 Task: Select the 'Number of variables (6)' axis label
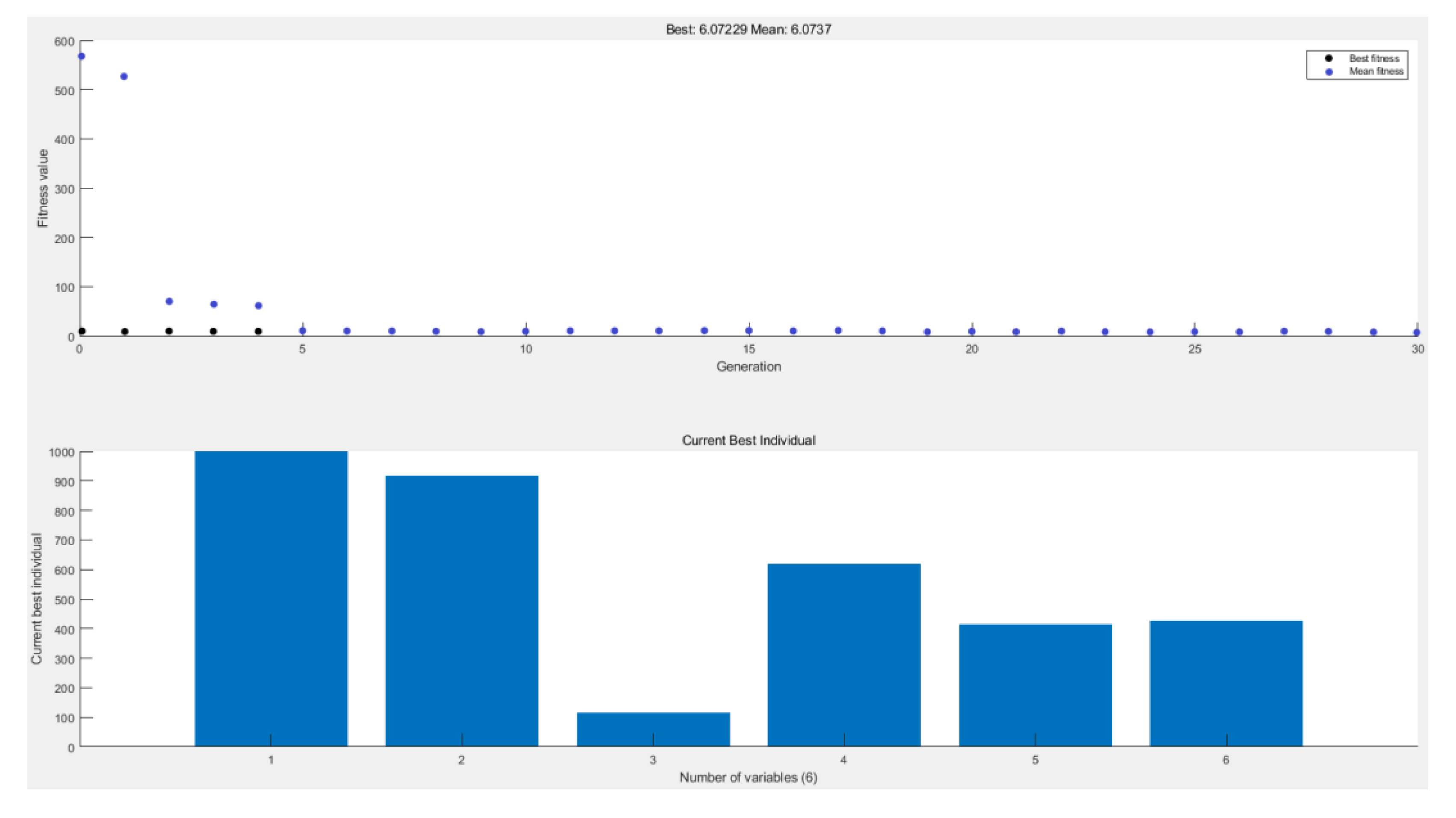pyautogui.click(x=749, y=777)
